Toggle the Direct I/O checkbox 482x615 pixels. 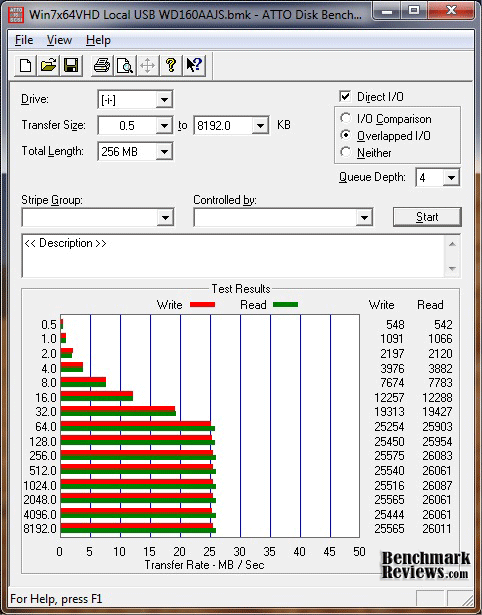(x=345, y=96)
